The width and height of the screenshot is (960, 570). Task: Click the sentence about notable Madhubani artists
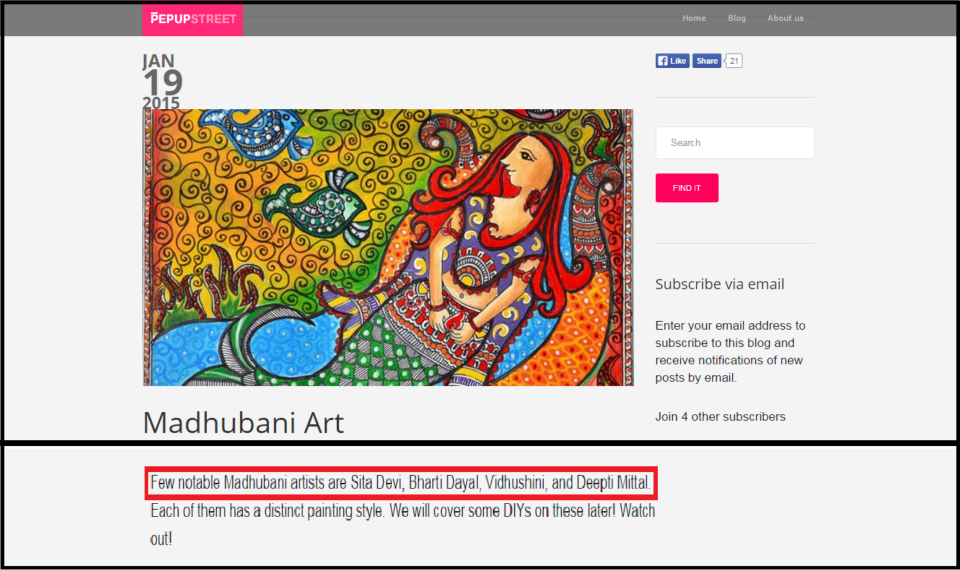tap(400, 483)
